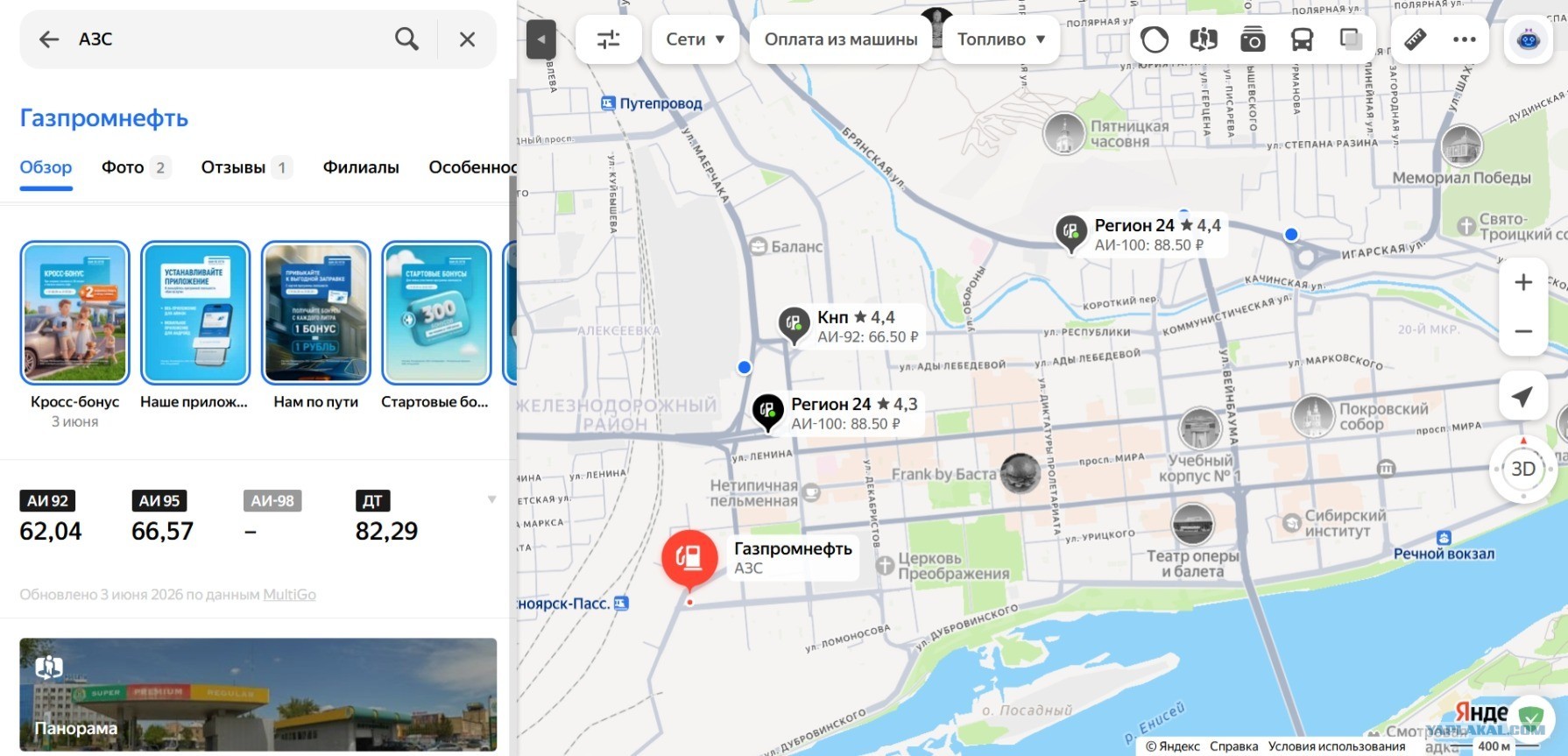The width and height of the screenshot is (1568, 756).
Task: Open Театр оперы и балета marker
Action: click(1192, 526)
